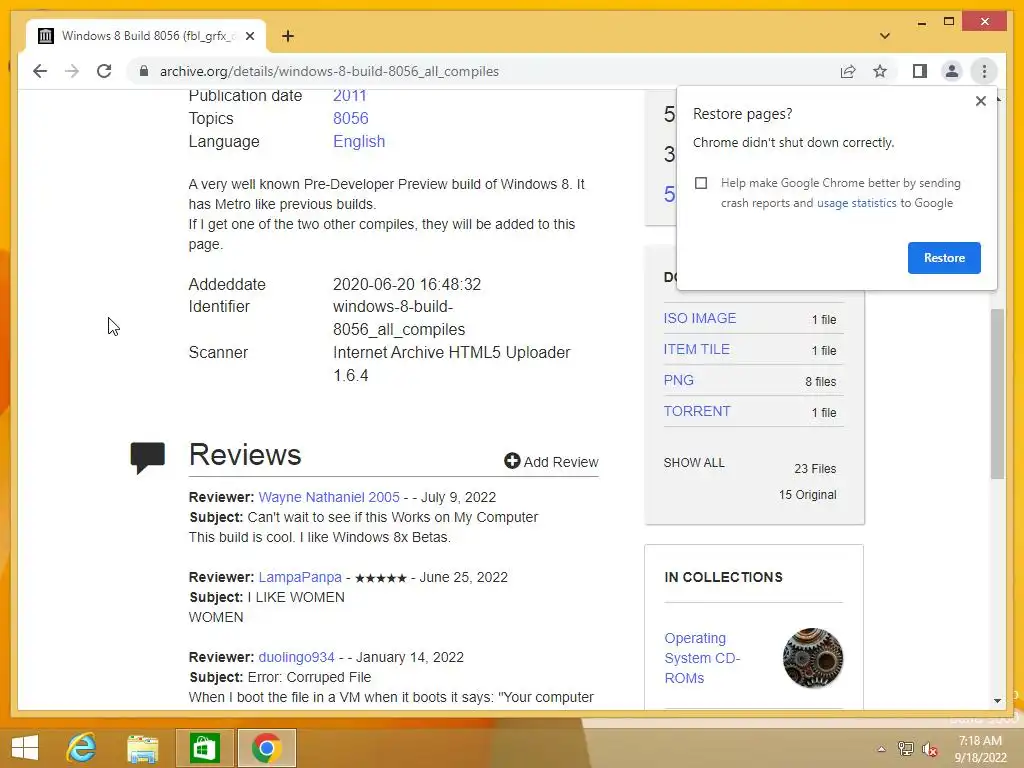Open the 2011 publication date link
The width and height of the screenshot is (1024, 768).
click(349, 95)
